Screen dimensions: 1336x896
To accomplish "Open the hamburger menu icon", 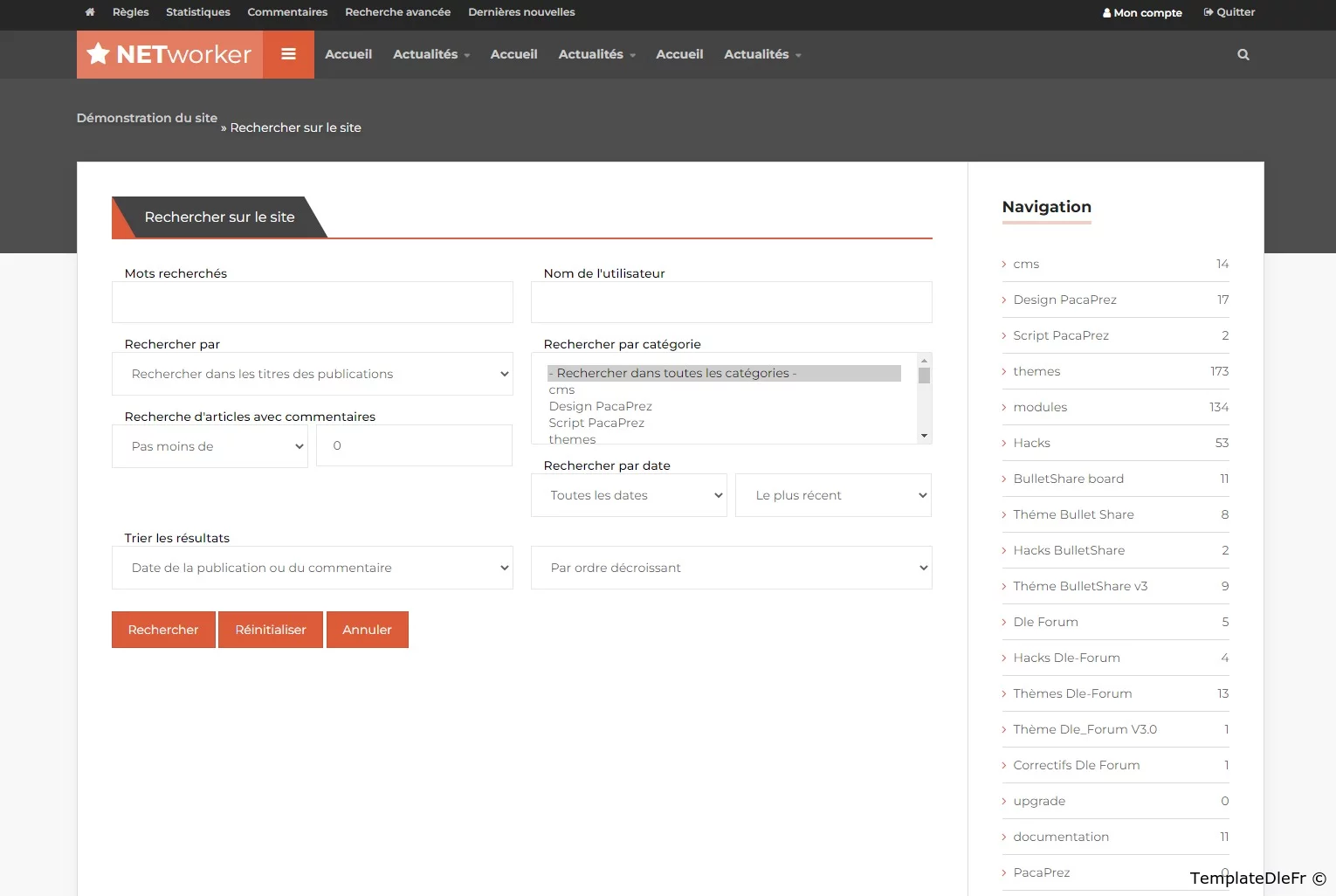I will [x=288, y=54].
